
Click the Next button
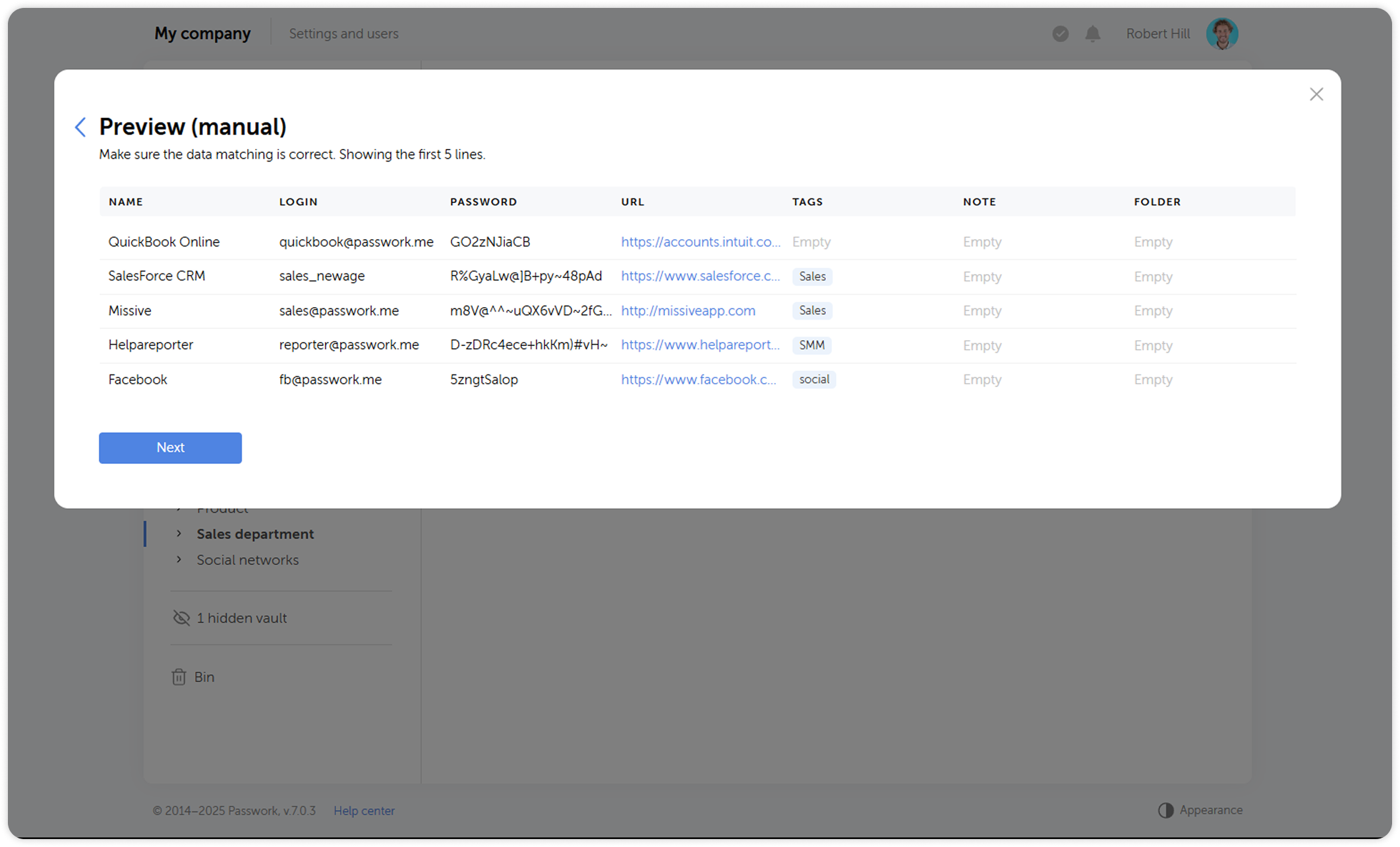coord(170,448)
